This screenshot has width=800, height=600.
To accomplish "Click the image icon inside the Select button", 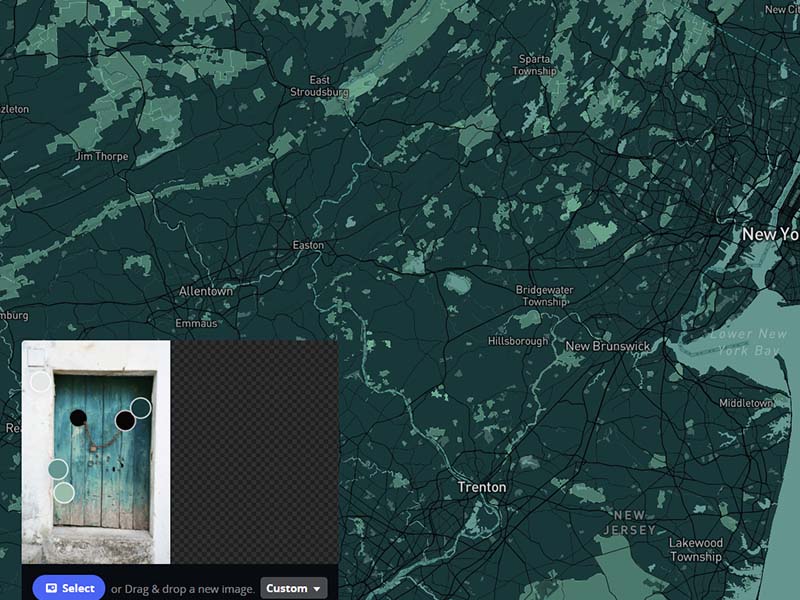I will [52, 588].
